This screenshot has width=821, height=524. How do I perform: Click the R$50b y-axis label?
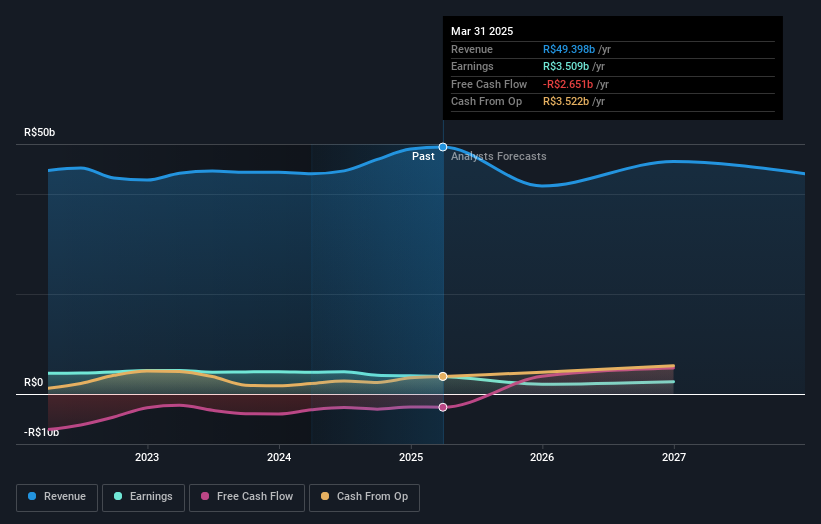[x=39, y=132]
